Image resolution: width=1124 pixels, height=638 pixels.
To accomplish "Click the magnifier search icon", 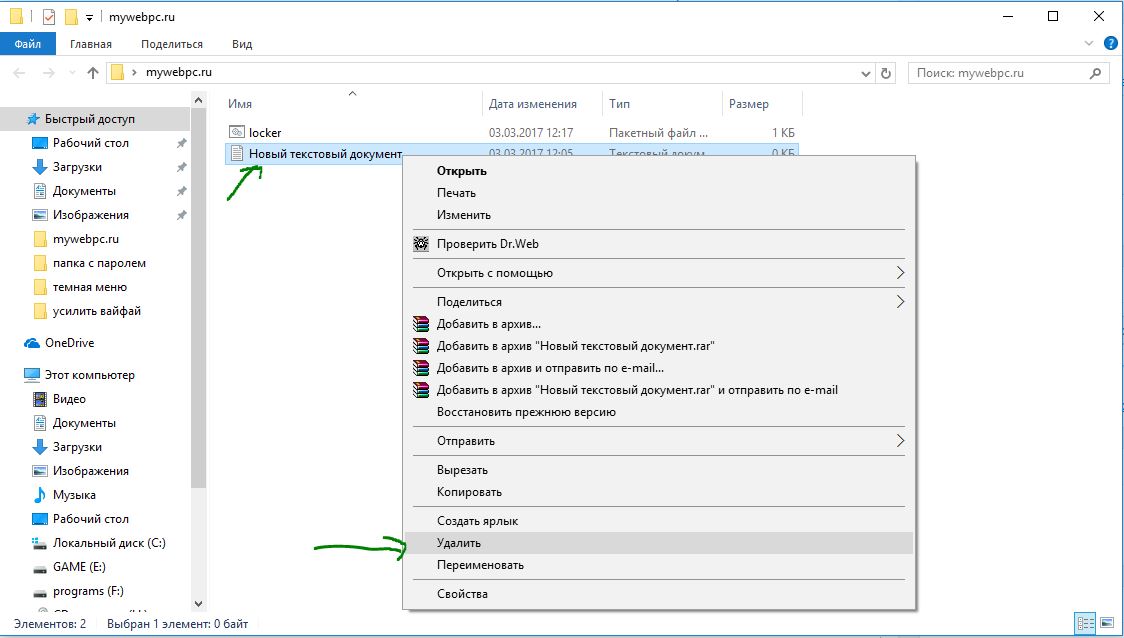I will (1095, 73).
